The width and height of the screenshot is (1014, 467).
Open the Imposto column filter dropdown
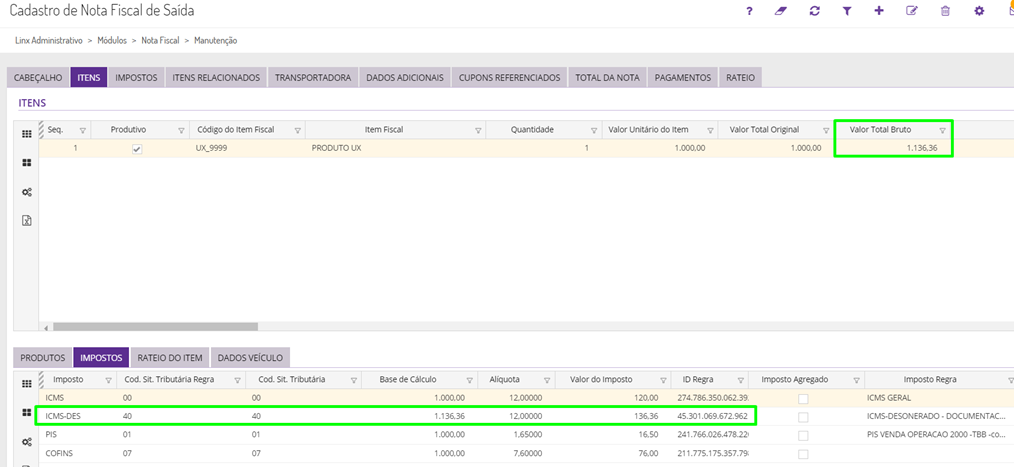click(108, 380)
